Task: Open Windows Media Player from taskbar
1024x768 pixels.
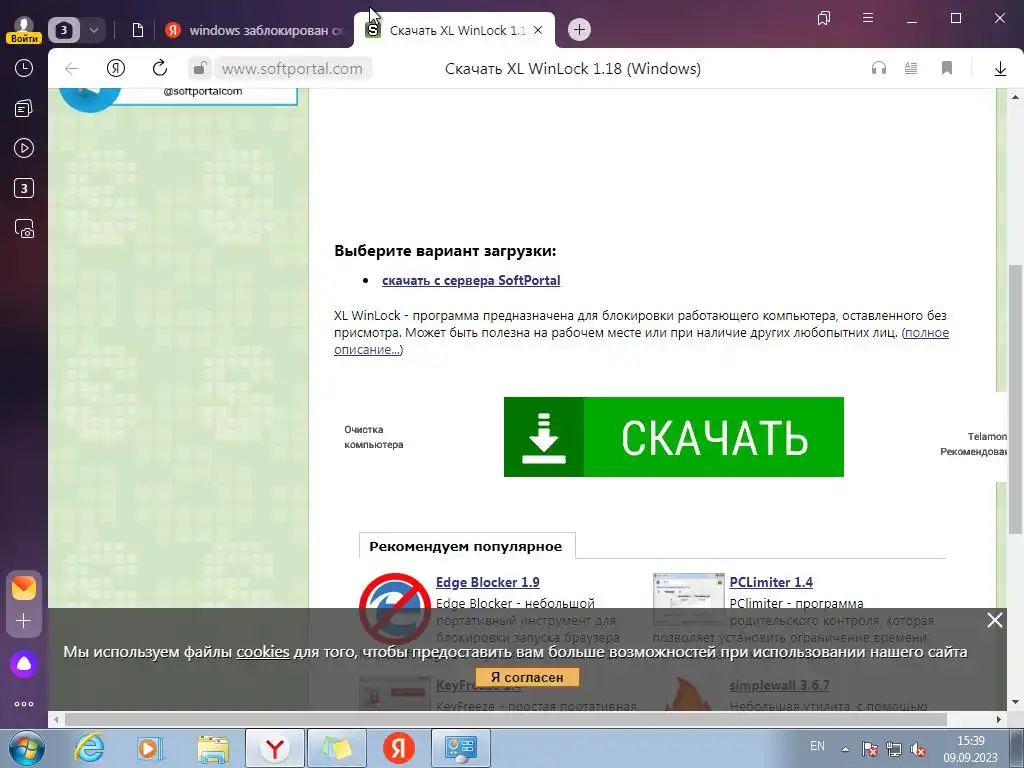Action: tap(149, 748)
